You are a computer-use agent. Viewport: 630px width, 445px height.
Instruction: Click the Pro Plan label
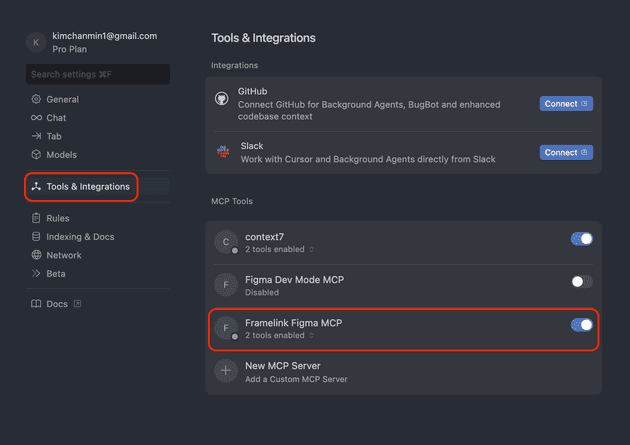[70, 49]
